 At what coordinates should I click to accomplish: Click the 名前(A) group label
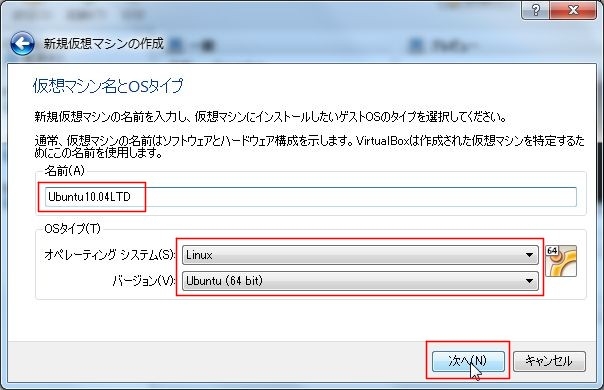point(64,171)
